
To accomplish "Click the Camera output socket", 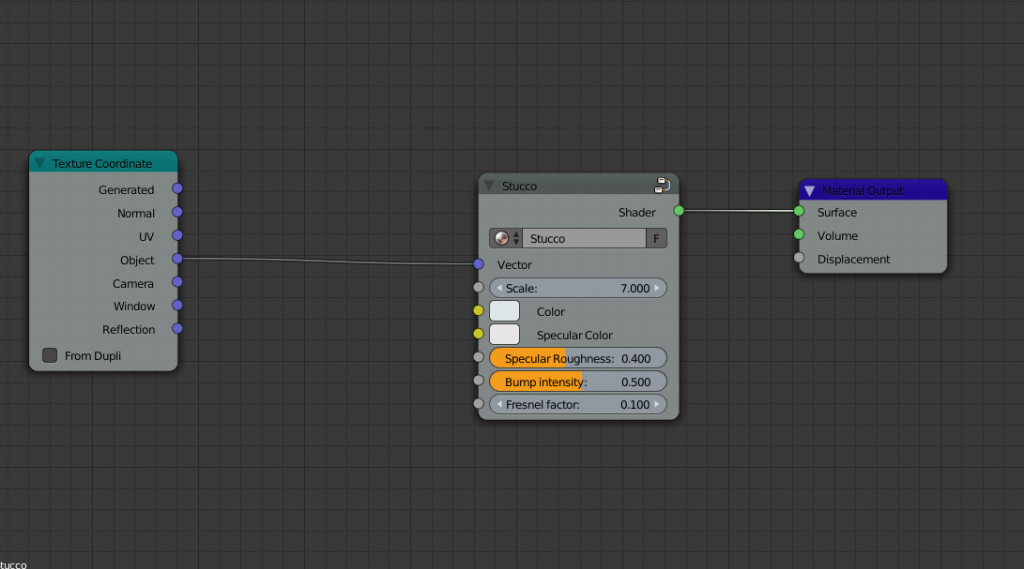I will (177, 282).
